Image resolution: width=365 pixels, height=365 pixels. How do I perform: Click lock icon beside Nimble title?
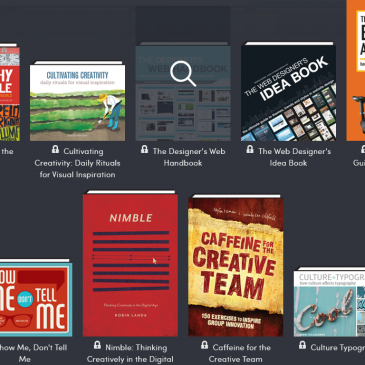[x=97, y=345]
